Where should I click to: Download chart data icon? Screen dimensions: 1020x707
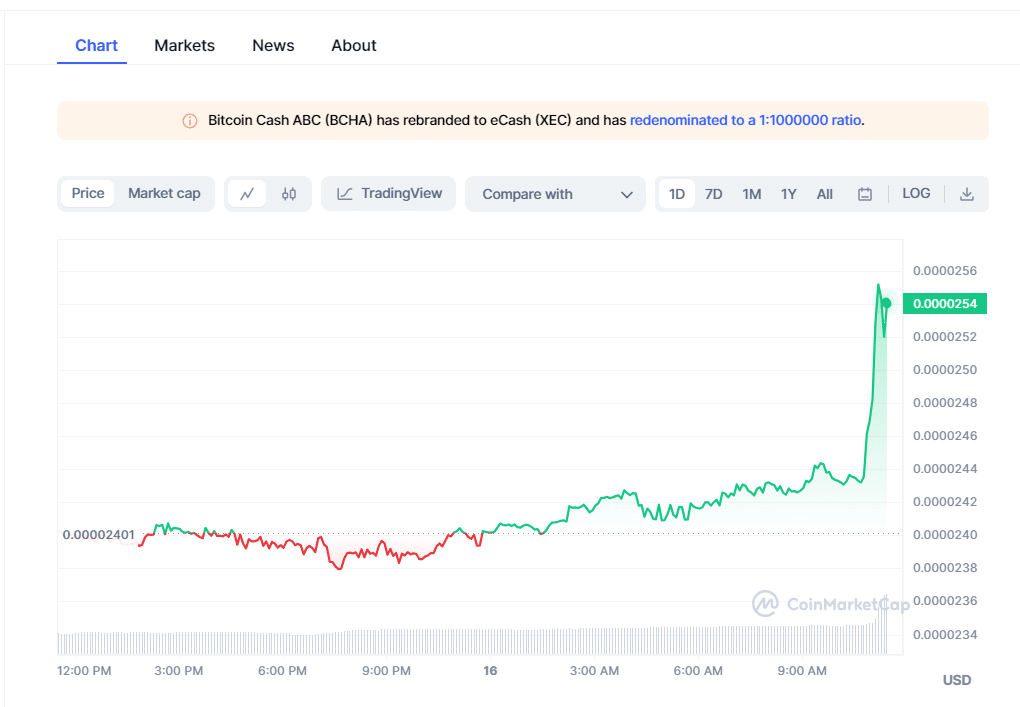coord(967,194)
